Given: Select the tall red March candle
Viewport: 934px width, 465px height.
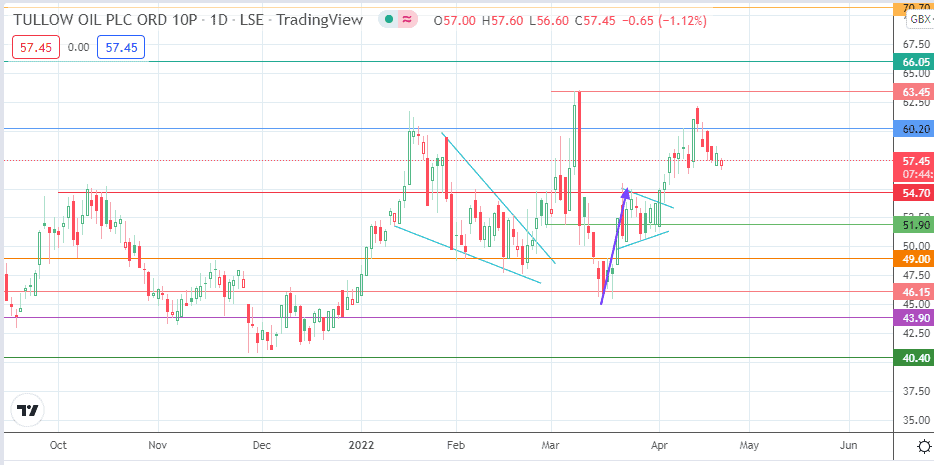Looking at the screenshot, I should click(x=580, y=158).
